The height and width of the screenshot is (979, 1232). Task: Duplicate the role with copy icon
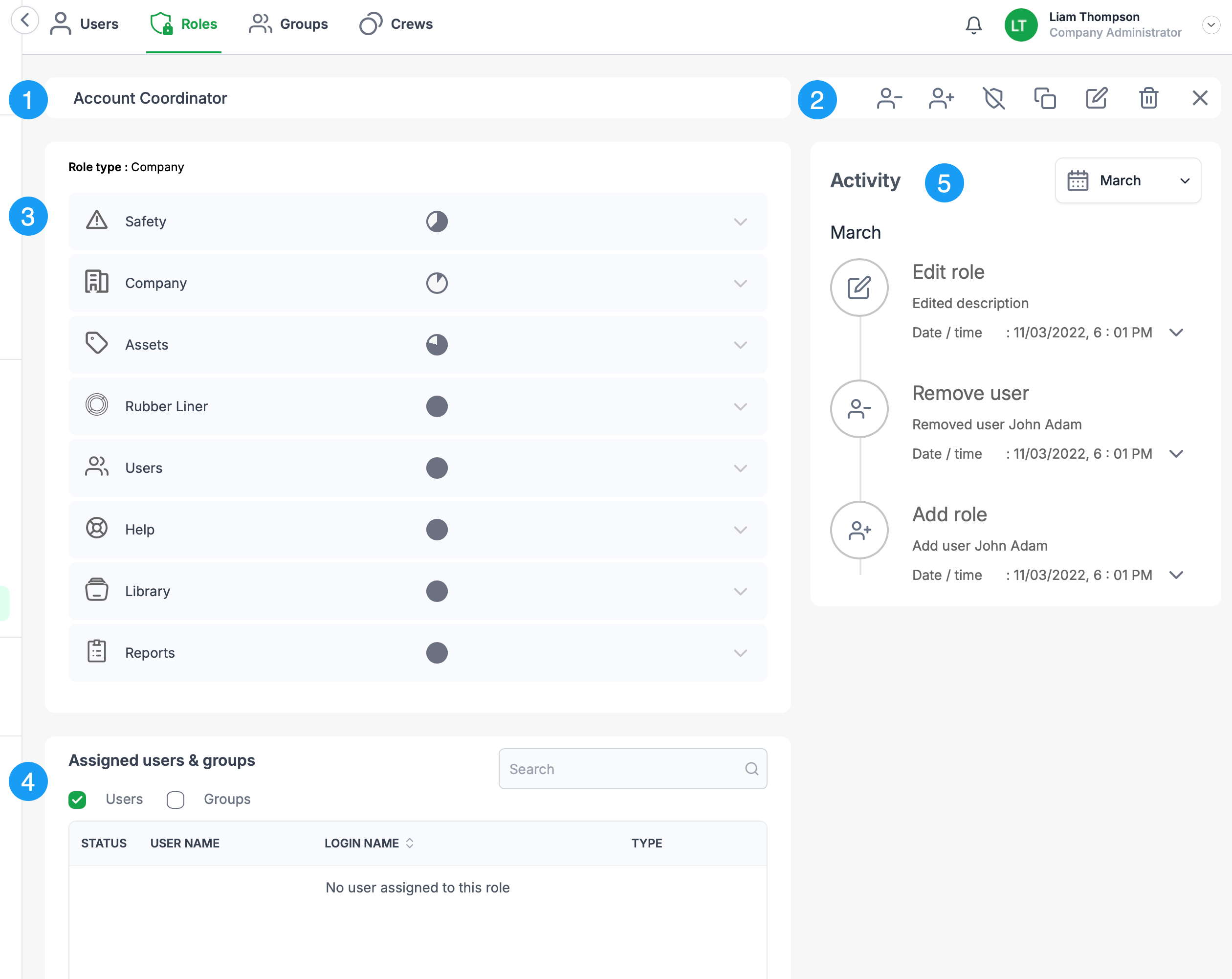(x=1045, y=98)
